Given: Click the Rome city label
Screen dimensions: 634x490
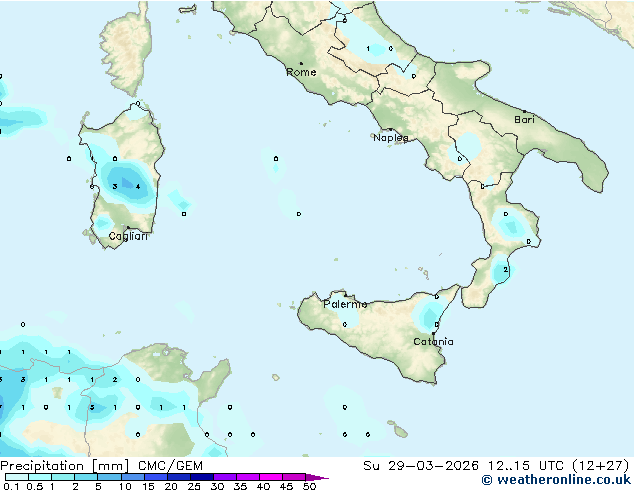Looking at the screenshot, I should pyautogui.click(x=301, y=72).
